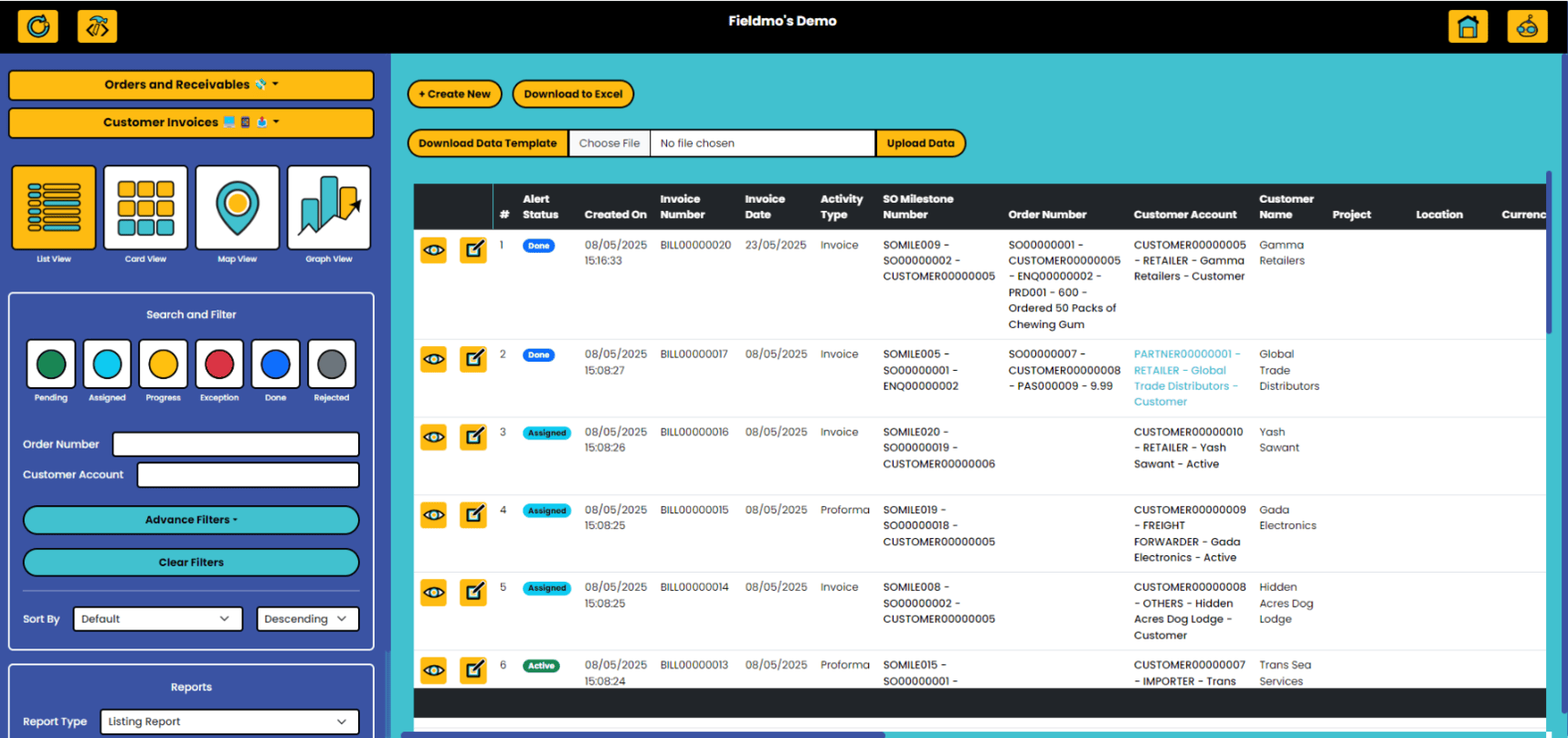1568x738 pixels.
Task: Open the PARTNER00000001 Global Trade Distributors link
Action: point(1186,378)
